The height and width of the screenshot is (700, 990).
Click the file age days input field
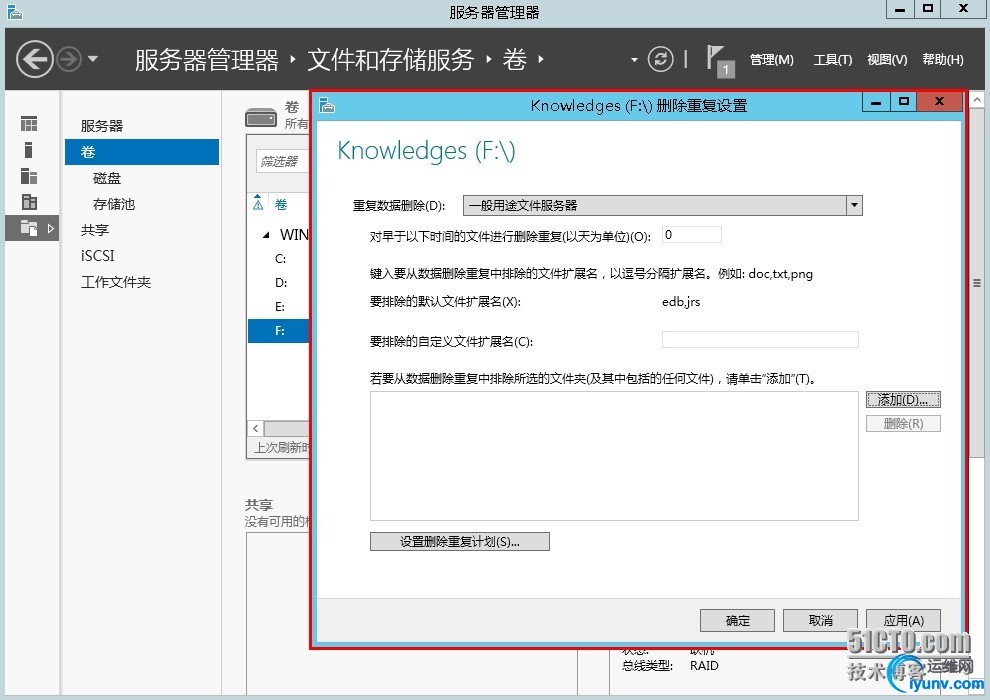pyautogui.click(x=691, y=235)
